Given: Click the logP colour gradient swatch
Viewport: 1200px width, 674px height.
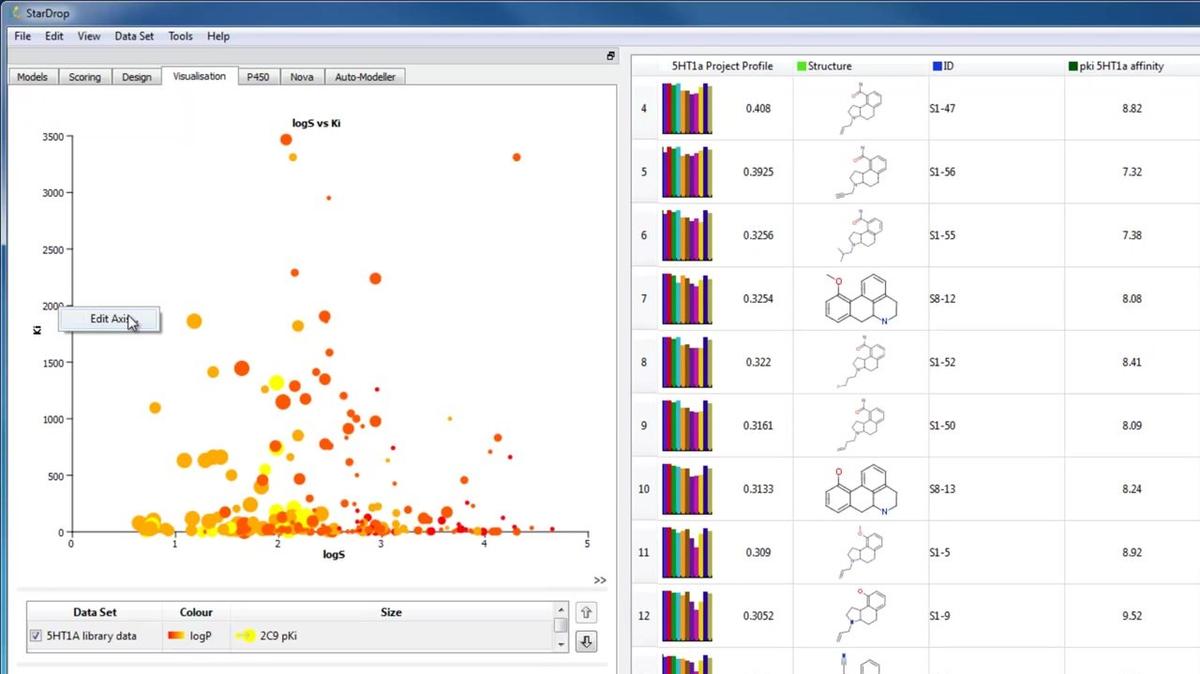Looking at the screenshot, I should point(176,636).
